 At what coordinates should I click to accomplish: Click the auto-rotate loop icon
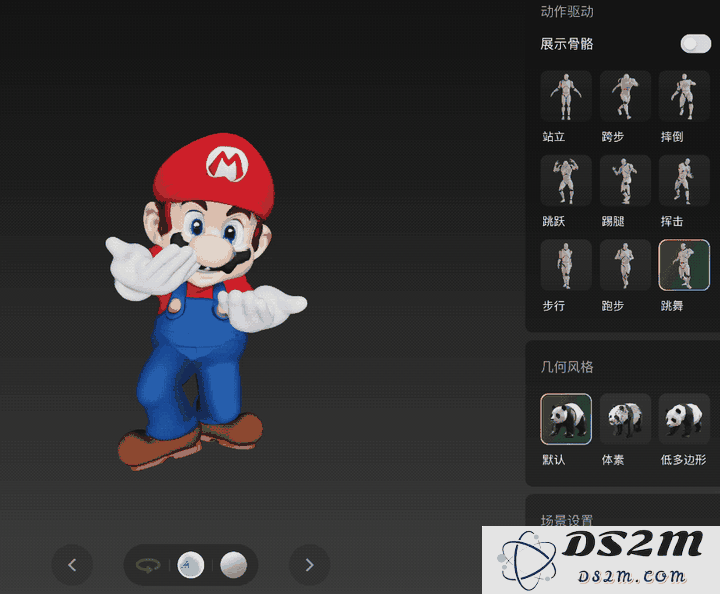click(148, 565)
